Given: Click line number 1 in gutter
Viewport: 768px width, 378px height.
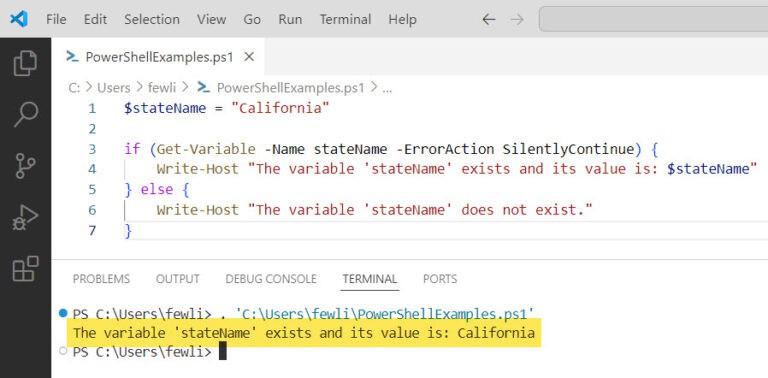Looking at the screenshot, I should (93, 108).
